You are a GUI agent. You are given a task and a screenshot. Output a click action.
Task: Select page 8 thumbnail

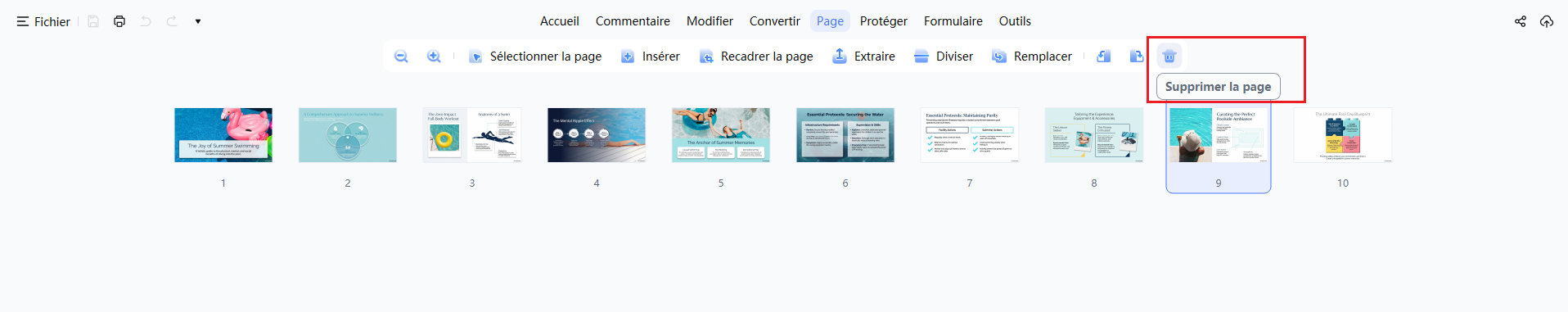(x=1094, y=135)
